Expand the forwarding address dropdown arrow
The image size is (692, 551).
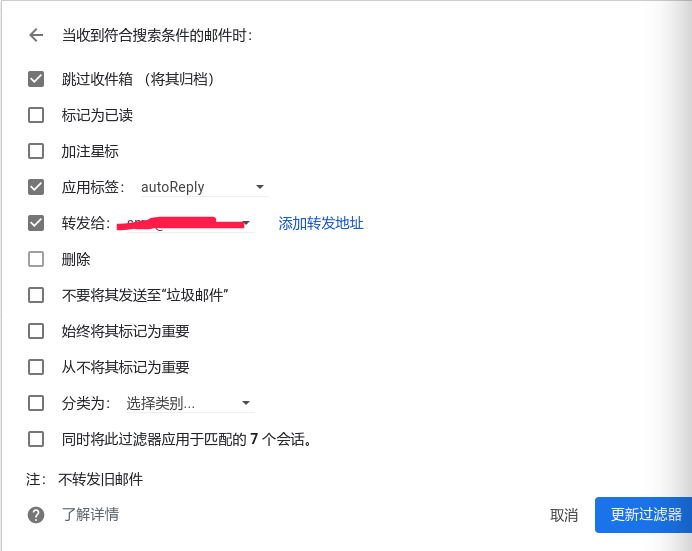coord(246,223)
